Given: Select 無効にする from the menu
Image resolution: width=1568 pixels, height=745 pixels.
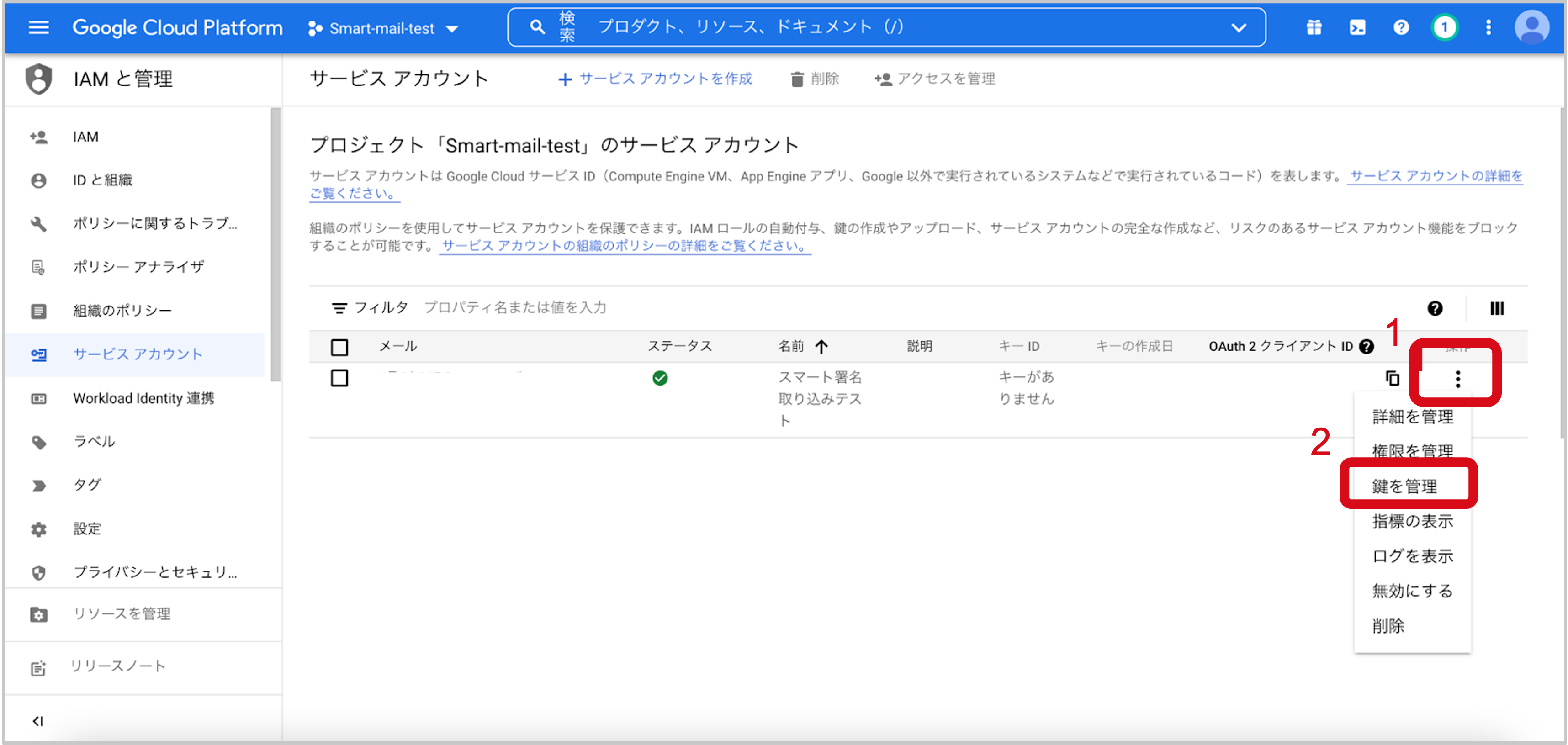Looking at the screenshot, I should [x=1412, y=591].
